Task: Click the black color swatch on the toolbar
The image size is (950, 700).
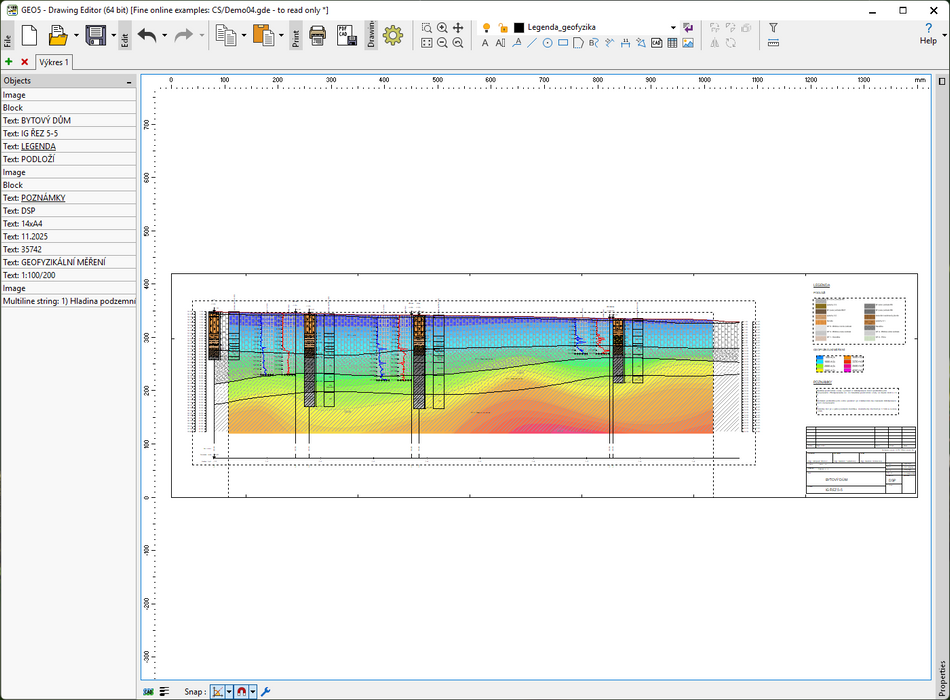Action: click(x=519, y=27)
